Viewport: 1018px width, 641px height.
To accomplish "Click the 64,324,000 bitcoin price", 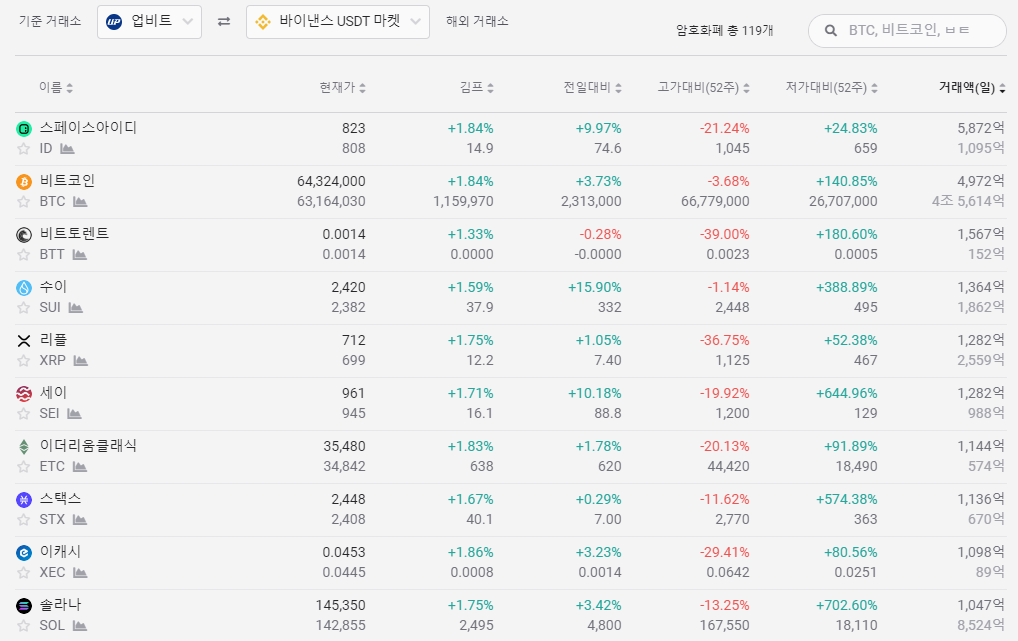I will tap(331, 181).
